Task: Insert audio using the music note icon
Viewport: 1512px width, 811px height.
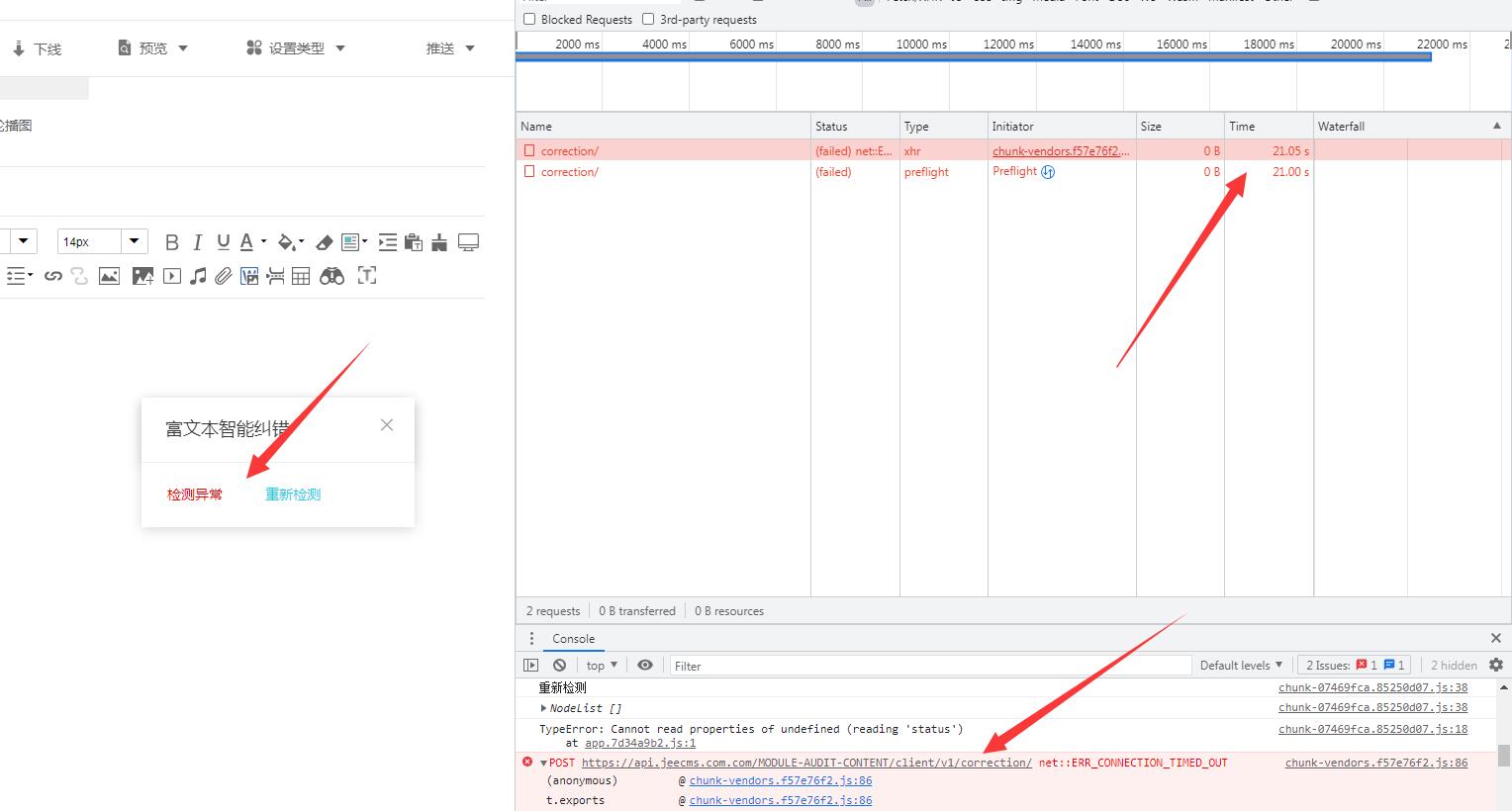Action: click(x=198, y=276)
